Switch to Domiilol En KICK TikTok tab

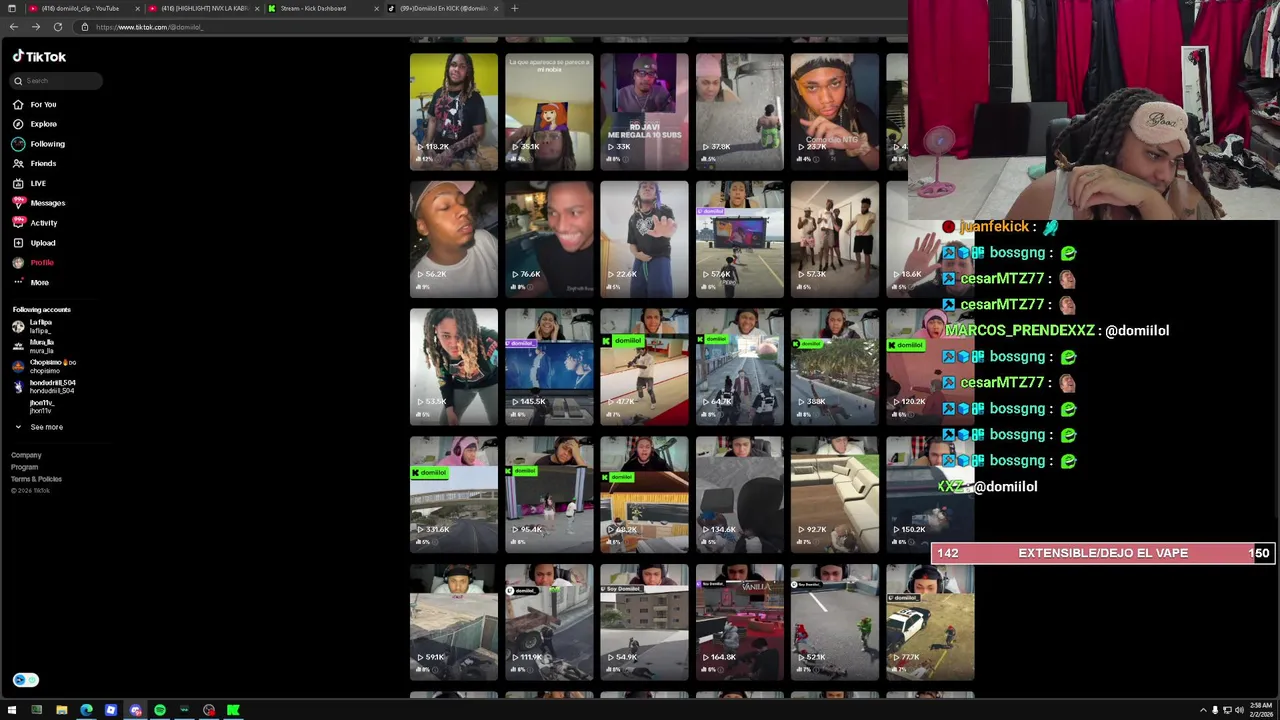[443, 8]
